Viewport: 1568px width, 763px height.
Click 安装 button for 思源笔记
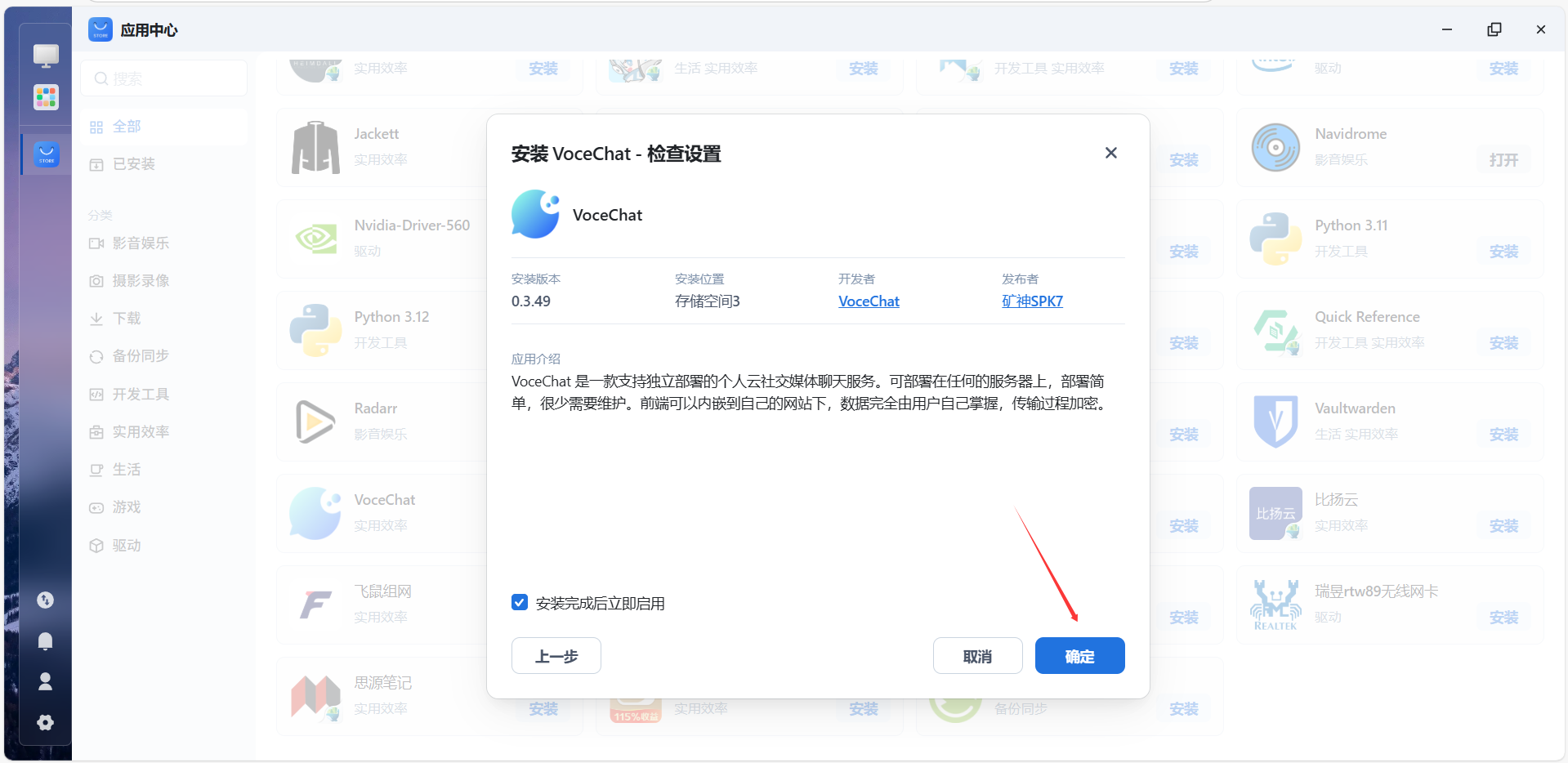tap(543, 709)
